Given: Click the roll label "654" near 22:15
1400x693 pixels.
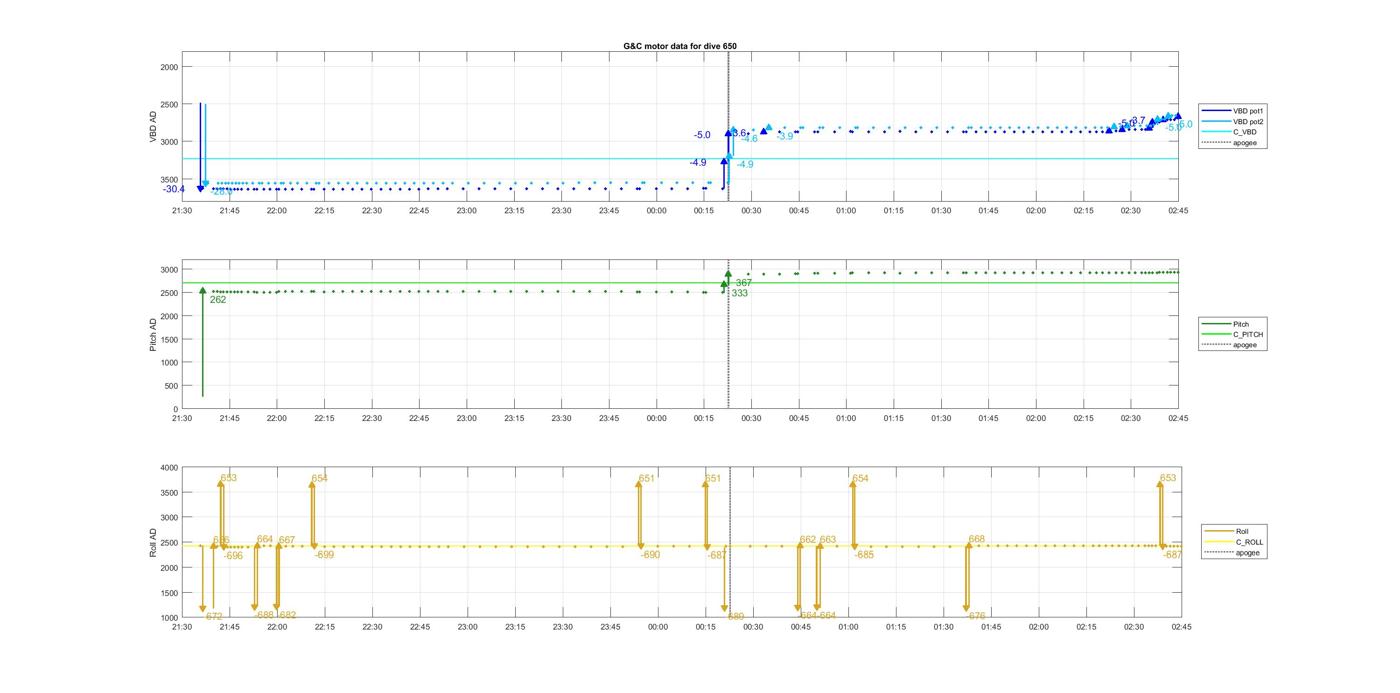Looking at the screenshot, I should pos(320,478).
